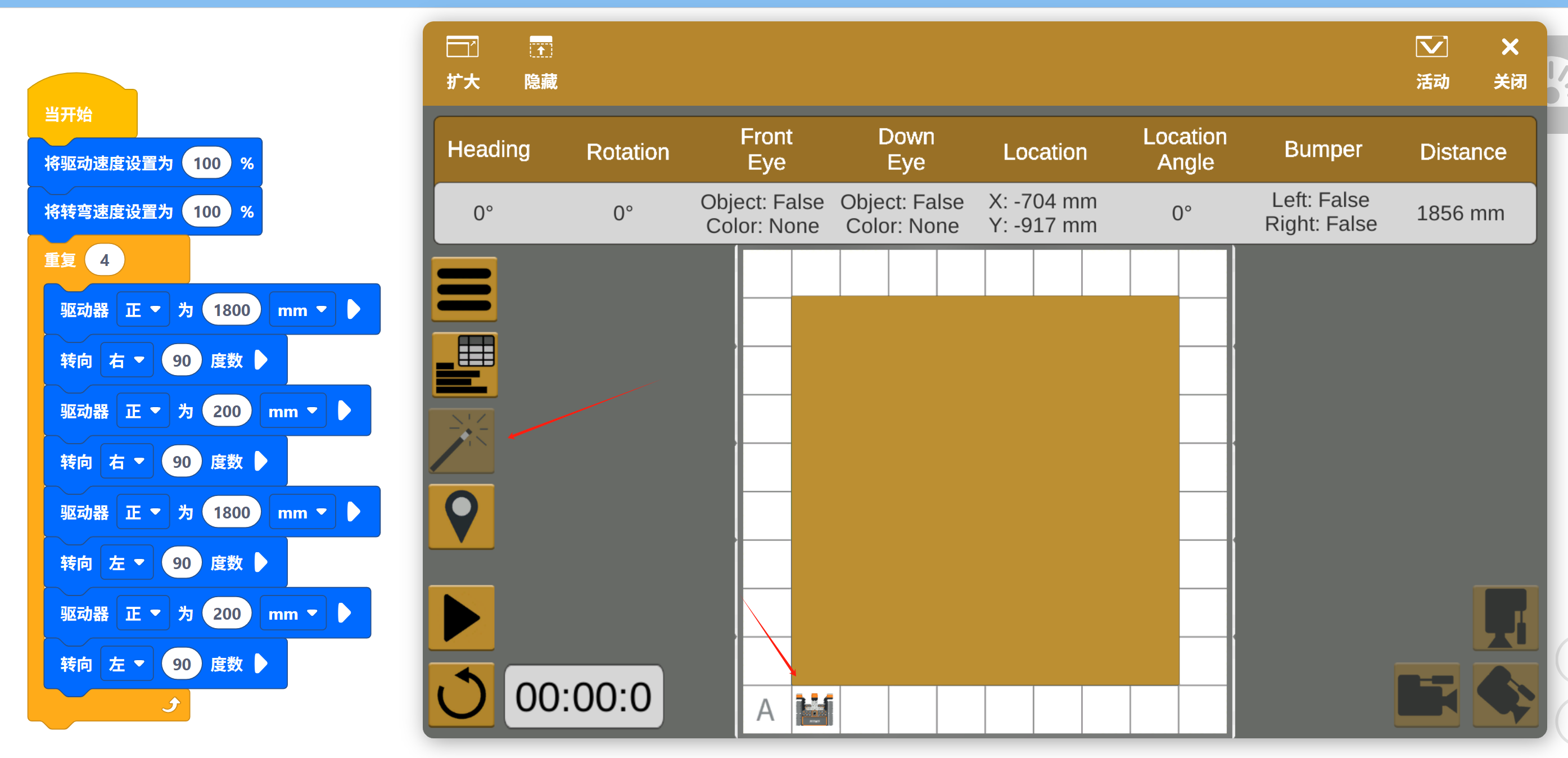This screenshot has height=758, width=1568.
Task: Click the Heading column header
Action: pos(488,150)
